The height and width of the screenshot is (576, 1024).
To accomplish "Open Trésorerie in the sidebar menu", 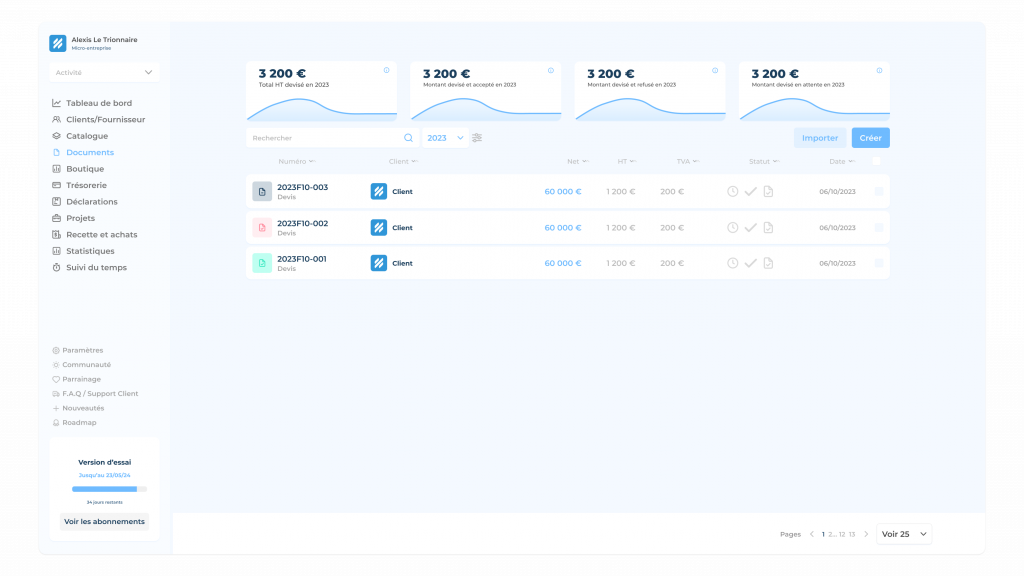I will coord(86,185).
